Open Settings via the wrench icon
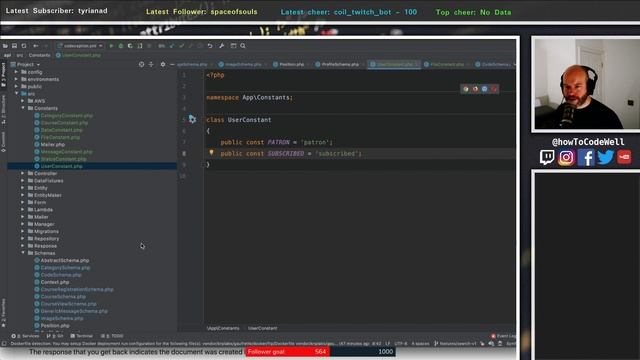Image resolution: width=640 pixels, height=360 pixels. (x=222, y=46)
